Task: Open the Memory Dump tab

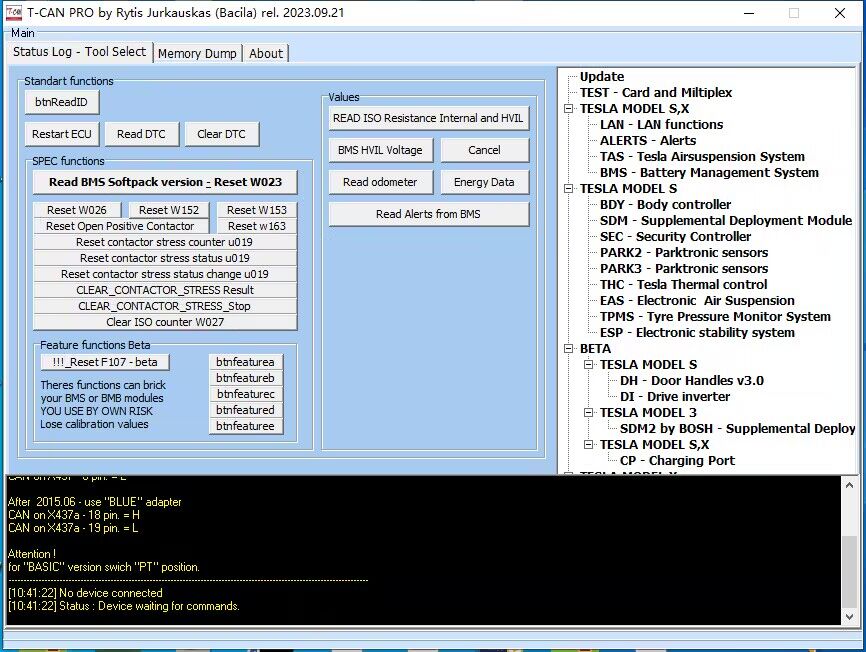Action: click(197, 54)
